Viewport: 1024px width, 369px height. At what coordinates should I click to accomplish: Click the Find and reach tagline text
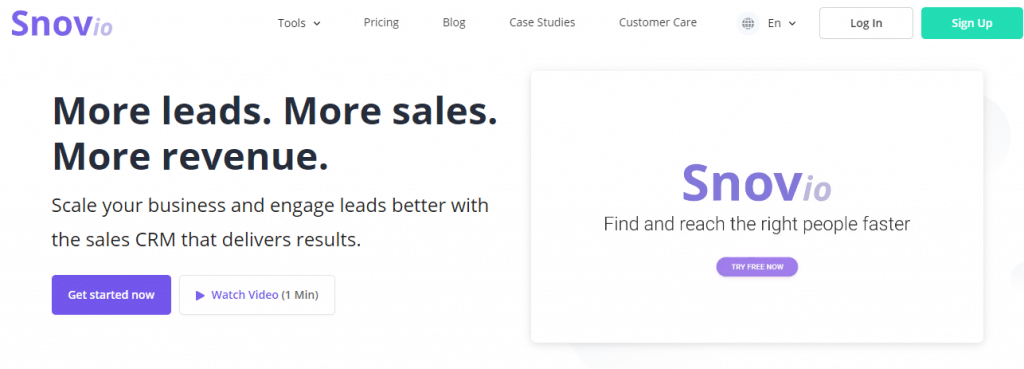coord(756,225)
